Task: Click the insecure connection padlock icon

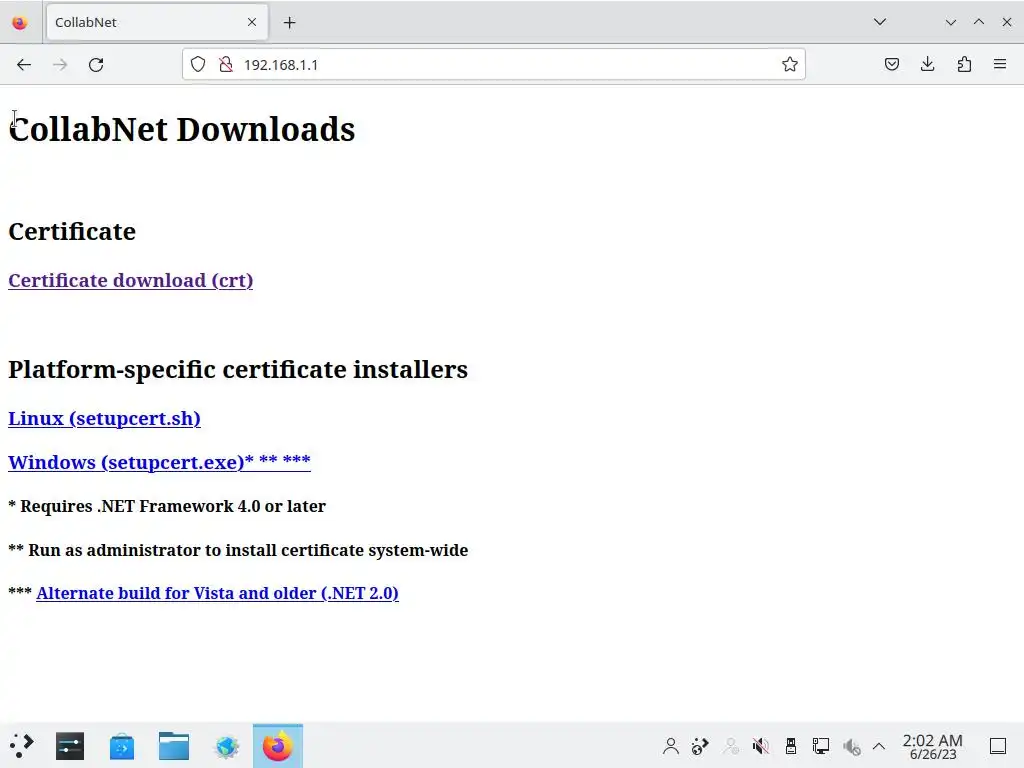Action: 226,65
